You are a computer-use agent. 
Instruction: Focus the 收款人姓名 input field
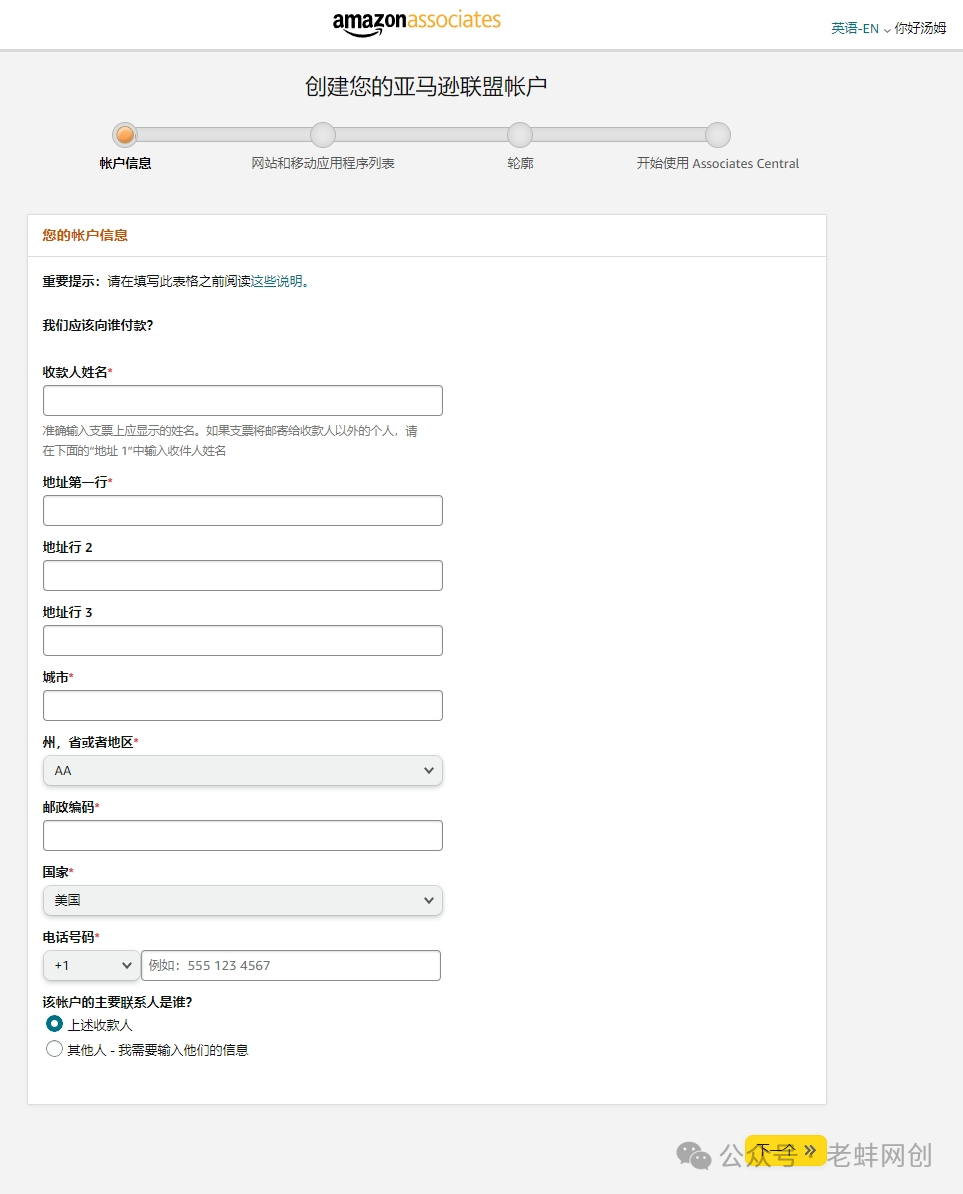[x=243, y=401]
